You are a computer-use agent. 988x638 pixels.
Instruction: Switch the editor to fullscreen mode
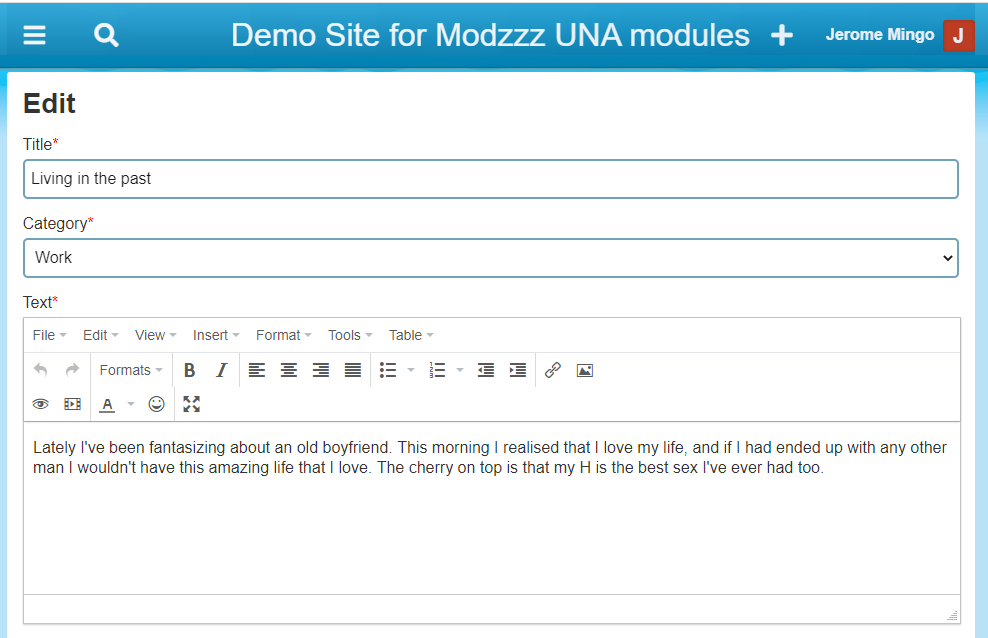click(191, 404)
